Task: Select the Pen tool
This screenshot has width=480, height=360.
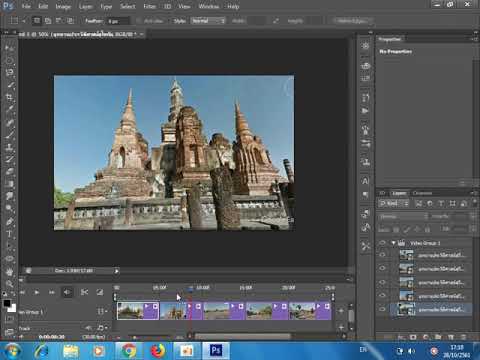Action: tap(9, 221)
